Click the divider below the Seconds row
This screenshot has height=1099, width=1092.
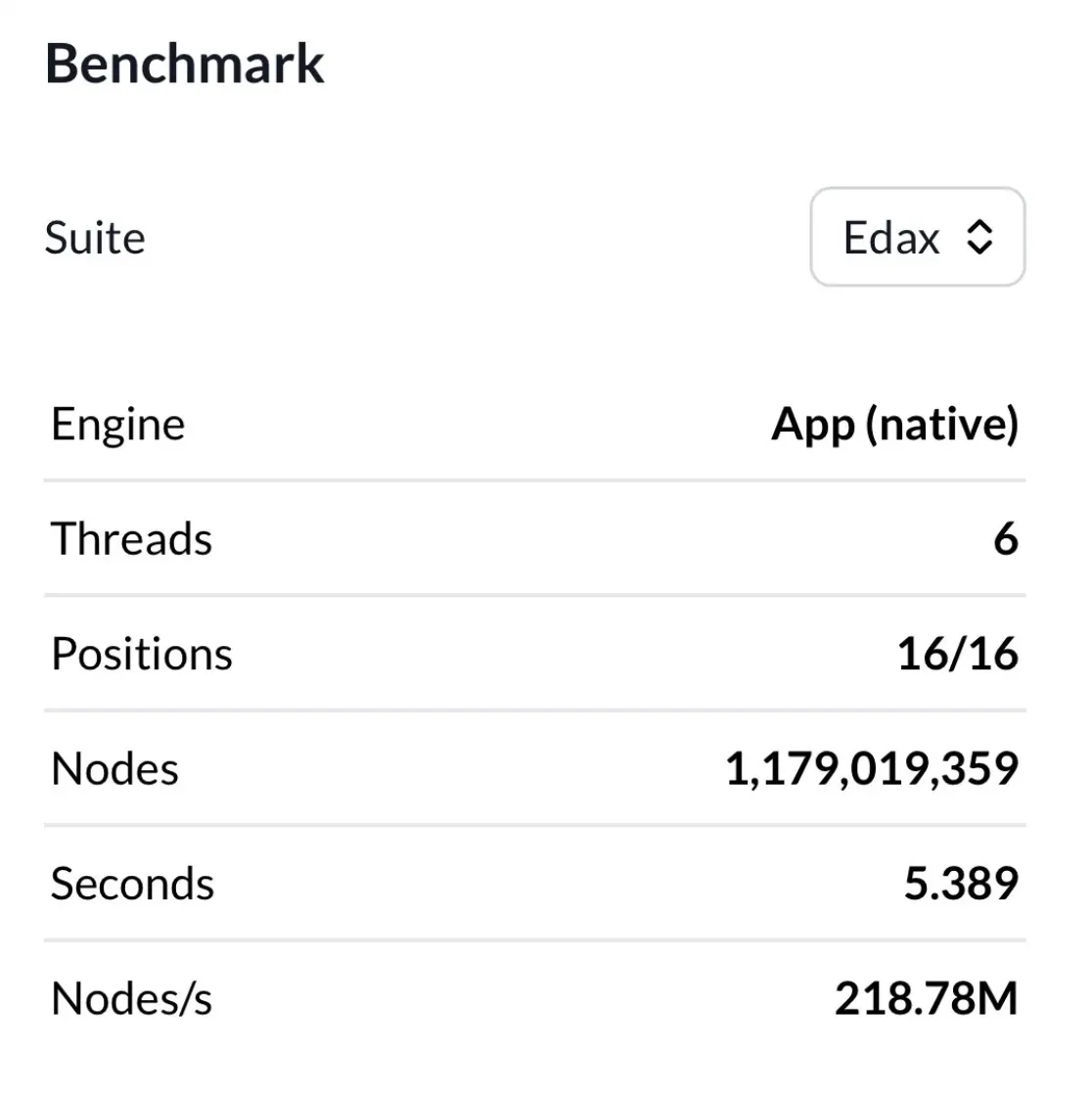click(x=535, y=940)
